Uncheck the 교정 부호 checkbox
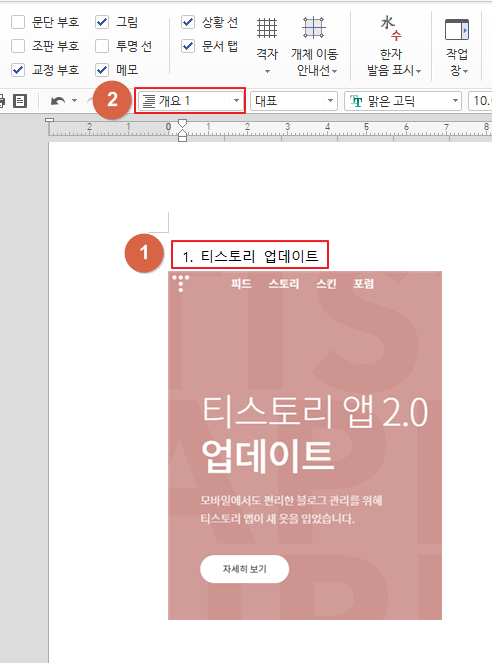The height and width of the screenshot is (663, 492). click(x=18, y=70)
